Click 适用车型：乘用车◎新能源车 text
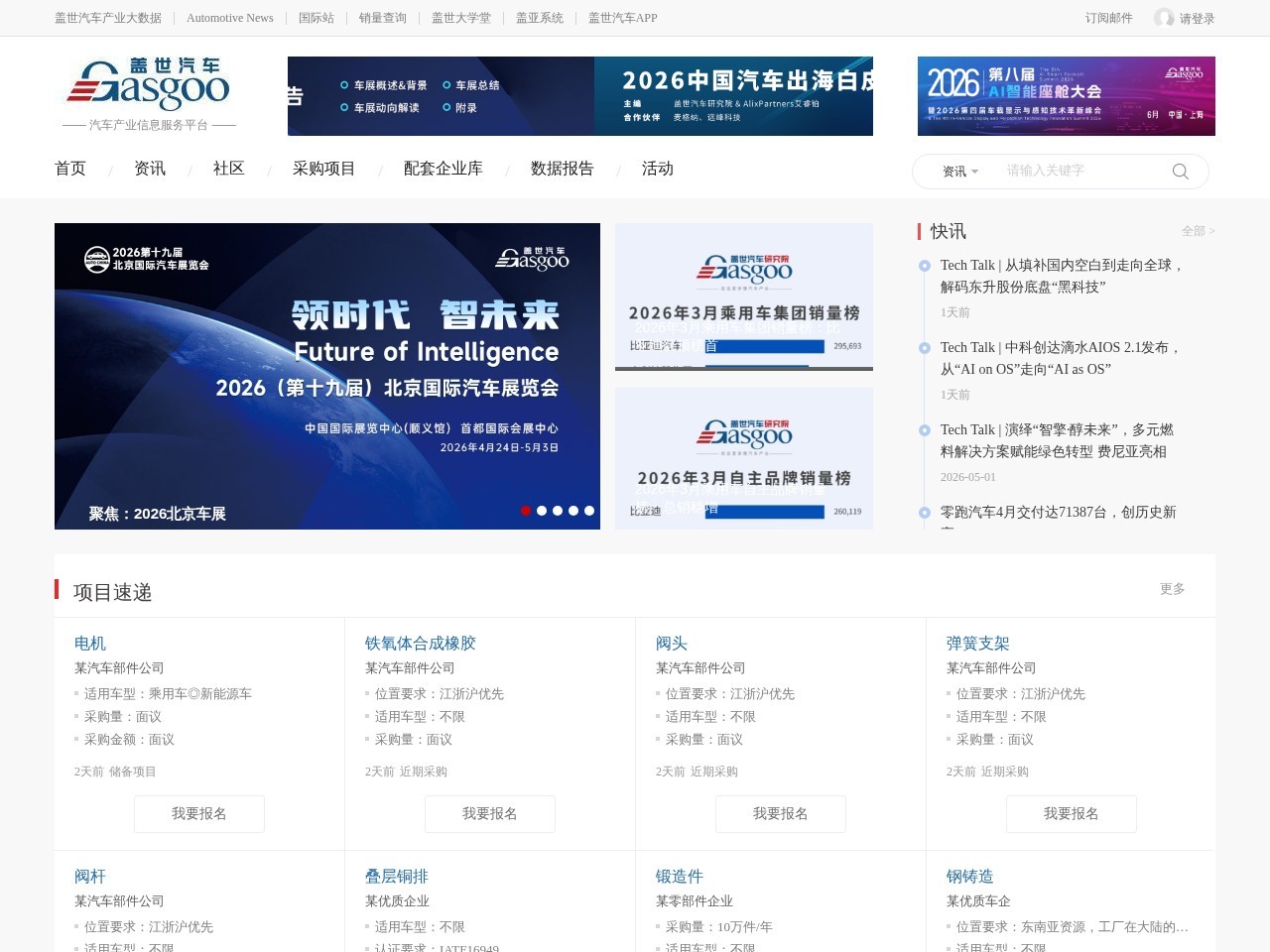Screen dimensions: 1270x952 click(168, 694)
